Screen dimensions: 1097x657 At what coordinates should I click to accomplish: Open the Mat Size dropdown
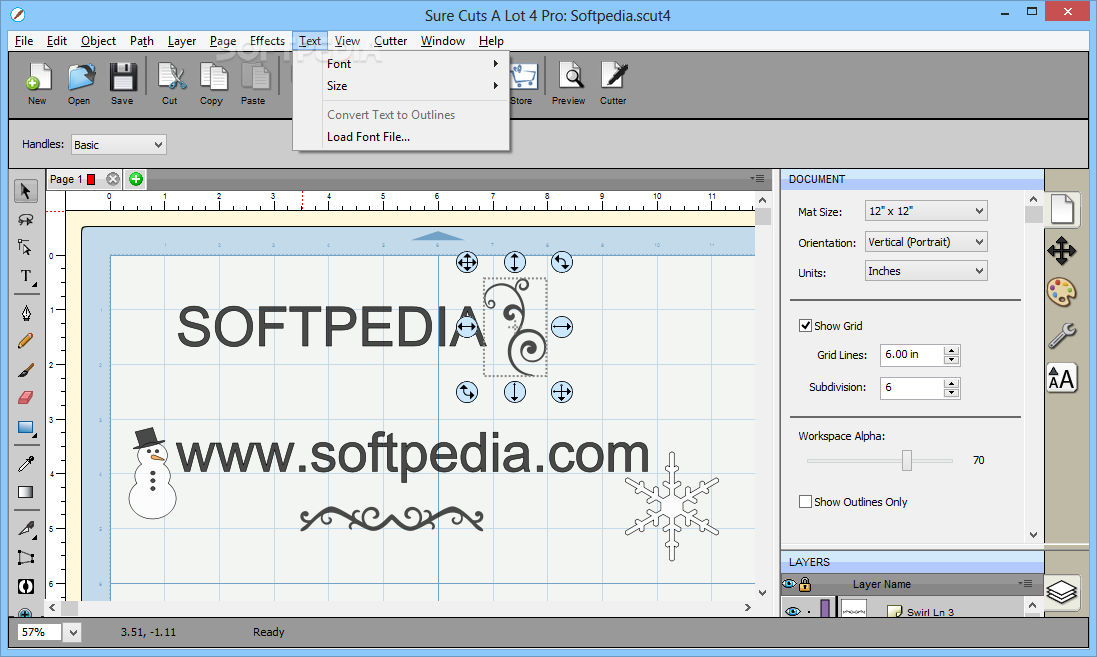926,211
